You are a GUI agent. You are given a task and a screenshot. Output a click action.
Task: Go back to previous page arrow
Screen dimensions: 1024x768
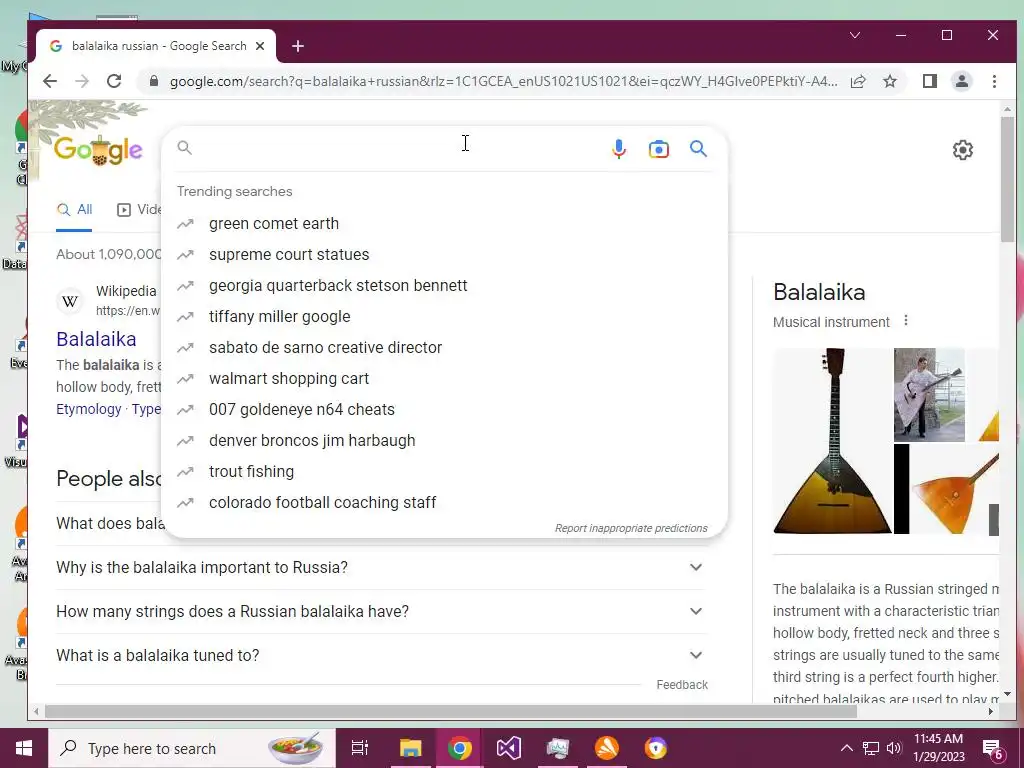50,81
